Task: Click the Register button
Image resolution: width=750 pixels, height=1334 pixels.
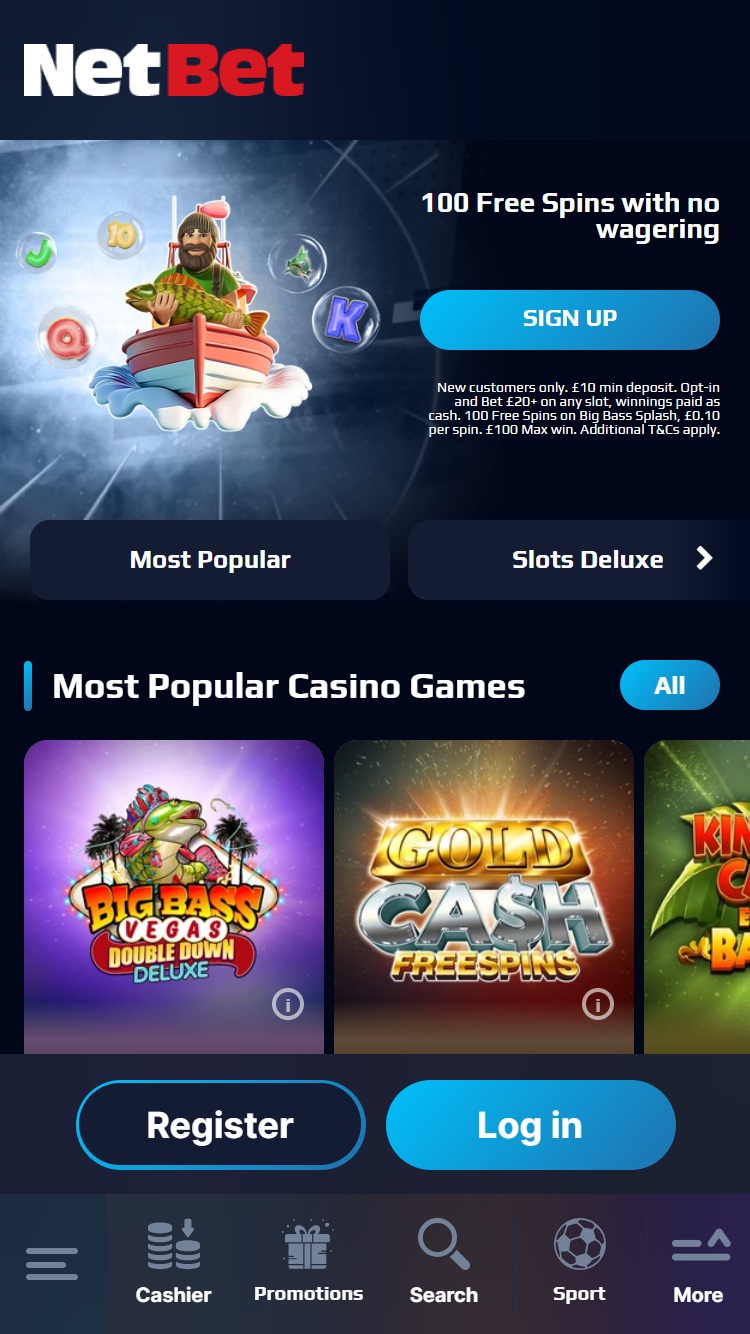Action: pyautogui.click(x=221, y=1125)
